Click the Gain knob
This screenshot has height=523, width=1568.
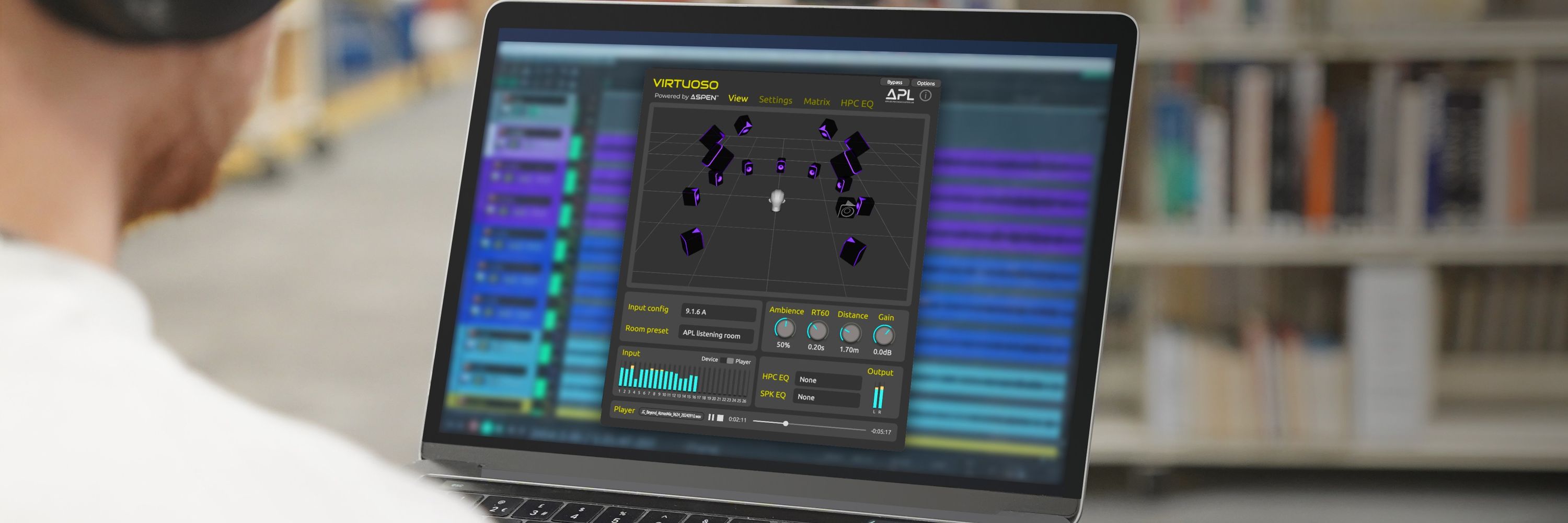coord(883,336)
